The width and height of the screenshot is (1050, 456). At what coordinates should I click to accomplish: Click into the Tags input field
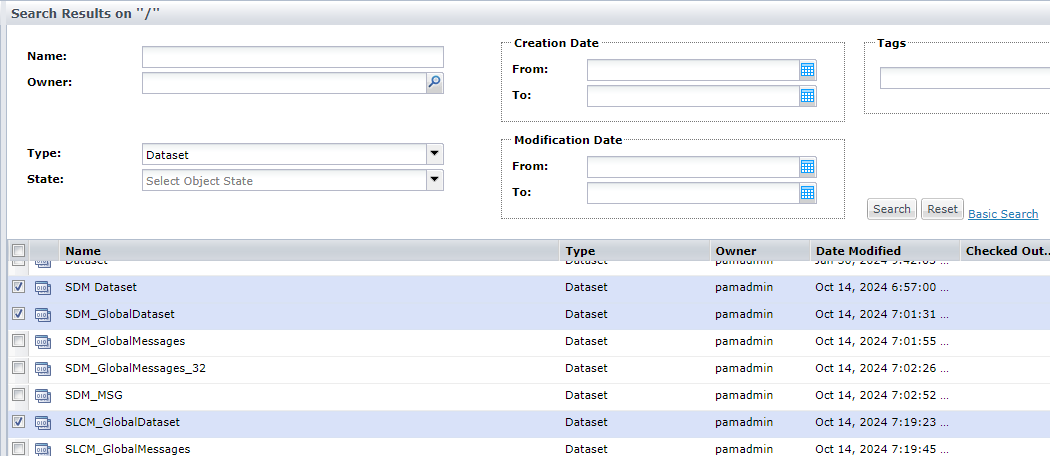pos(964,78)
